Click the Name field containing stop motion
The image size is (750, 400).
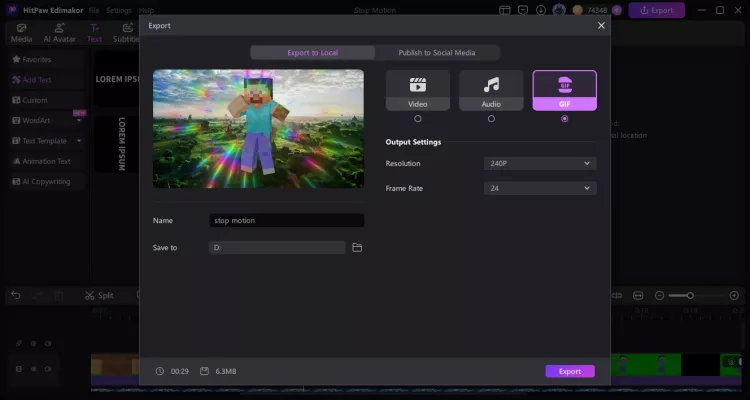click(x=287, y=221)
